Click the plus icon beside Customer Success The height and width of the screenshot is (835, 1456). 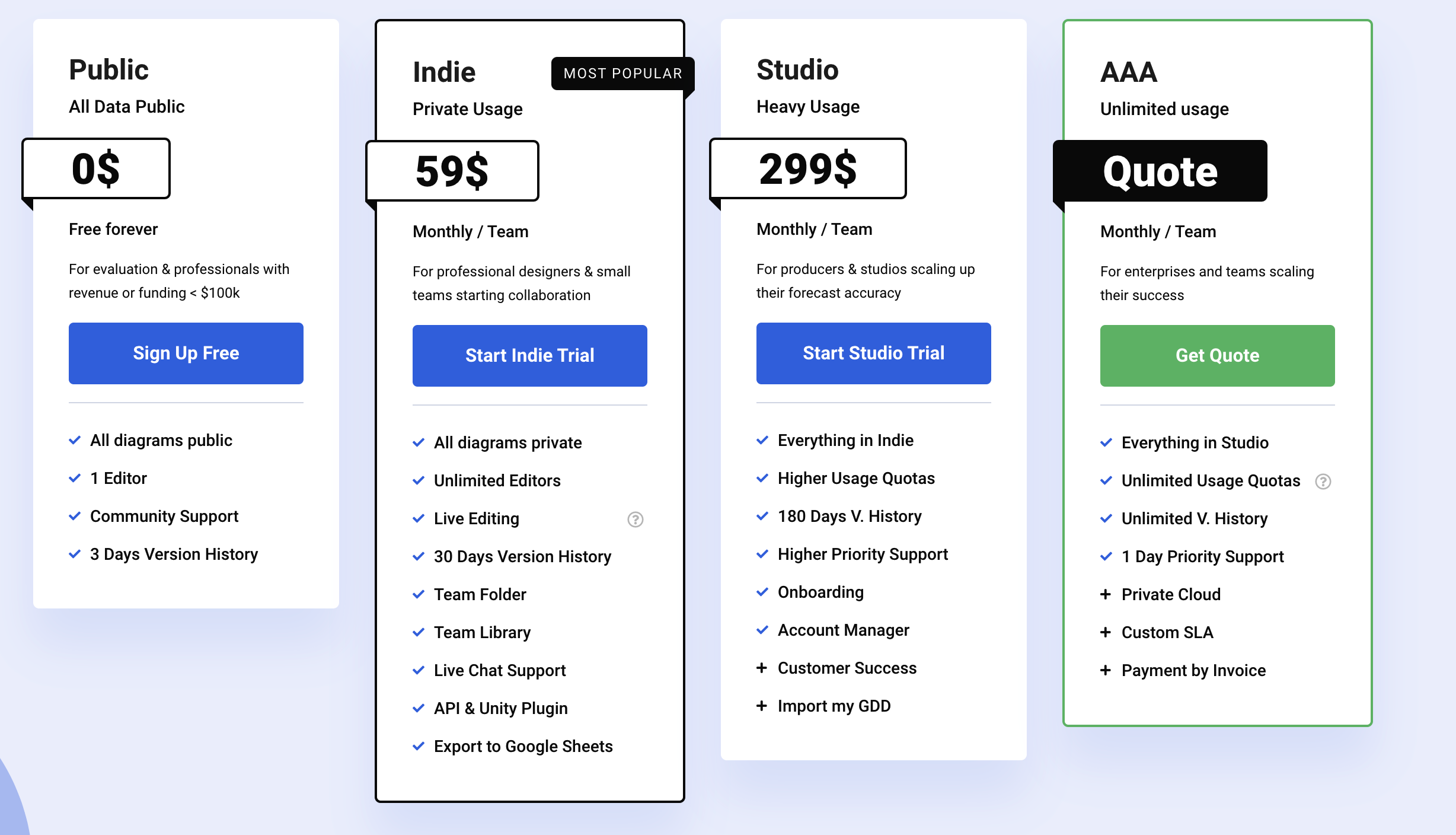coord(762,668)
